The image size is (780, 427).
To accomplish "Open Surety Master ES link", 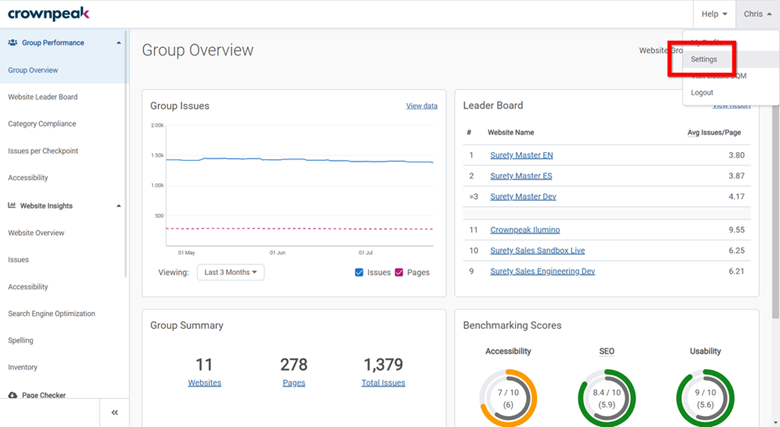I will point(521,176).
